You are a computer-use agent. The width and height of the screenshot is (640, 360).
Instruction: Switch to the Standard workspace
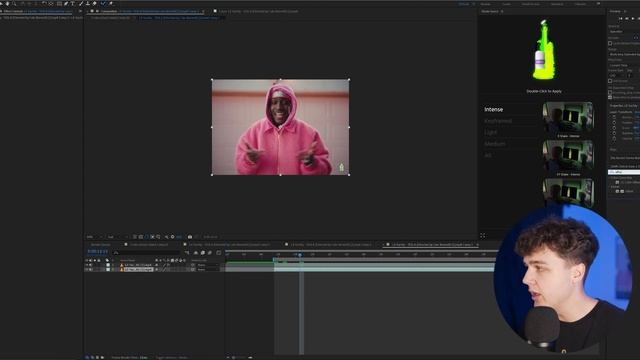(557, 4)
